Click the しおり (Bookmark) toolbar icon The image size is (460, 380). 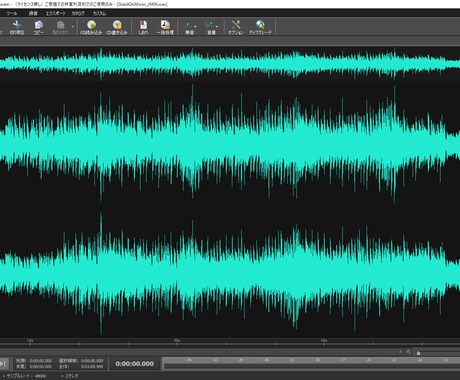coord(143,27)
